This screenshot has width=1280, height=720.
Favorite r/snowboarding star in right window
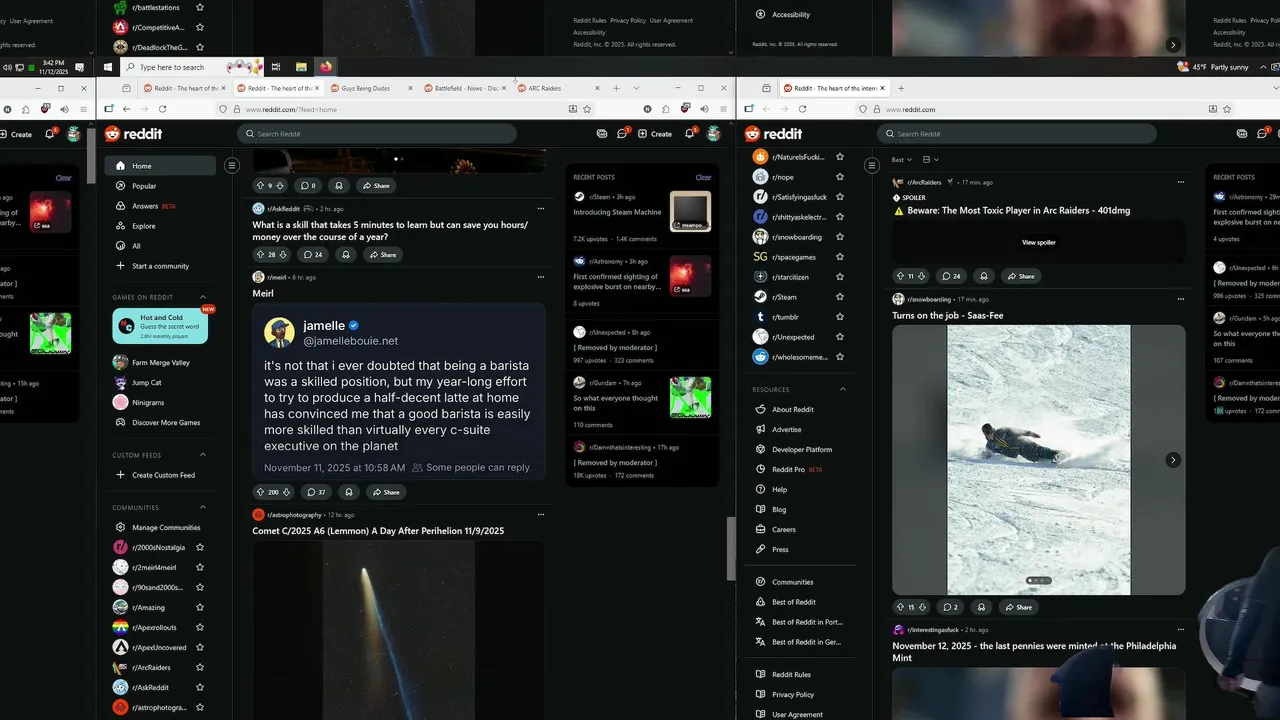[840, 237]
